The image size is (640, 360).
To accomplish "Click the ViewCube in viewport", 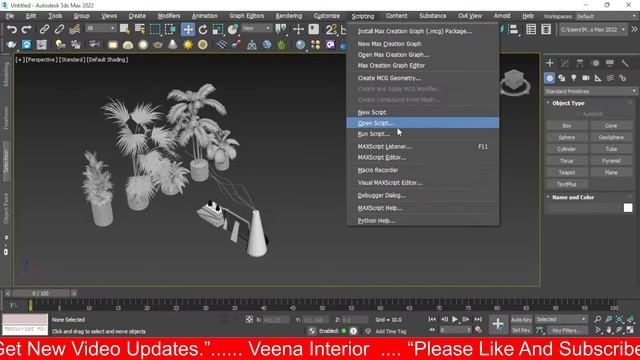I will [x=514, y=81].
